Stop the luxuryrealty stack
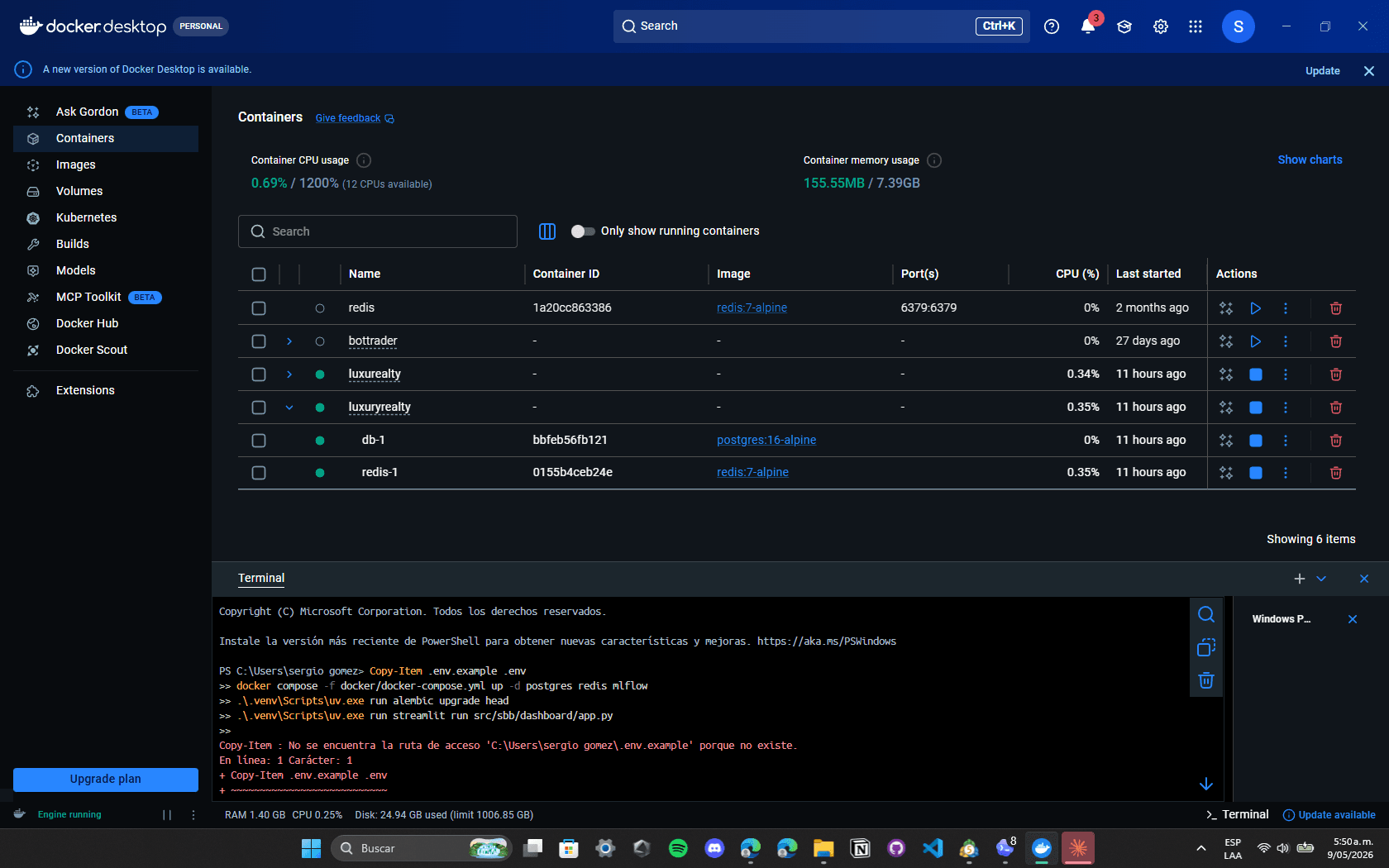 pyautogui.click(x=1256, y=408)
